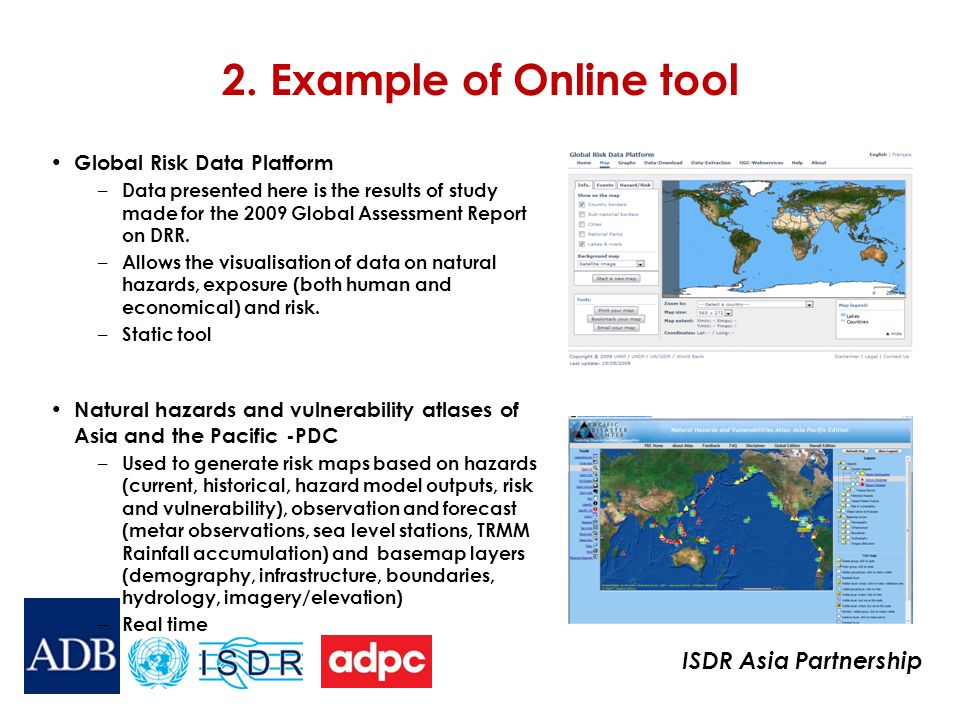Viewport: 960px width, 720px height.
Task: Switch to the Hazard/Risk tab
Action: 635,185
